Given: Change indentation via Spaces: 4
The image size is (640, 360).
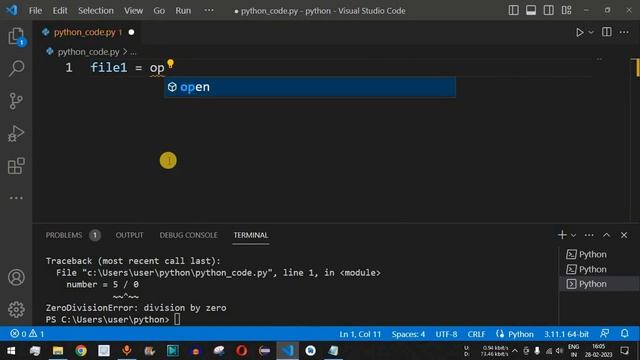Looking at the screenshot, I should click(x=408, y=334).
